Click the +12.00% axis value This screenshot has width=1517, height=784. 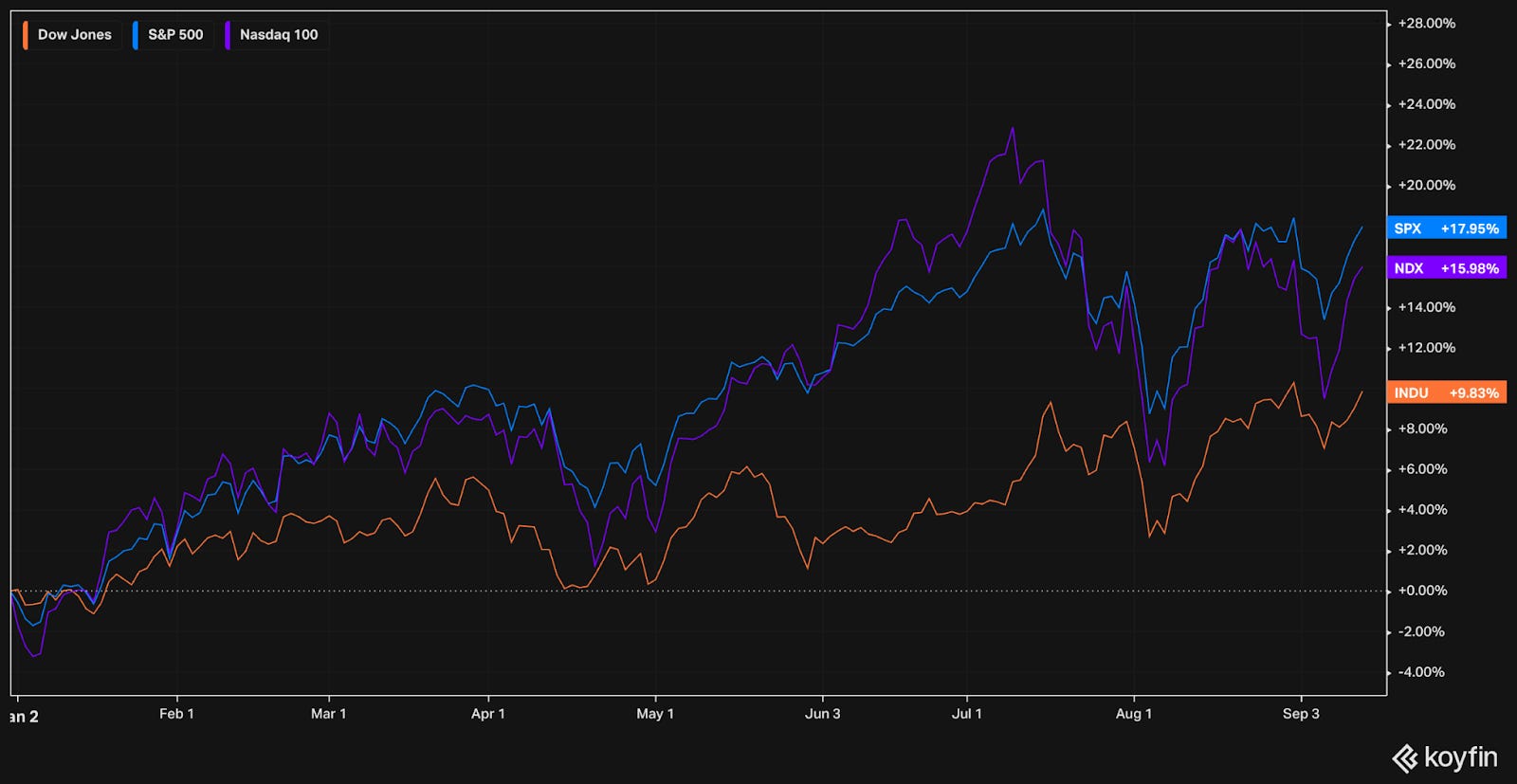pos(1427,348)
